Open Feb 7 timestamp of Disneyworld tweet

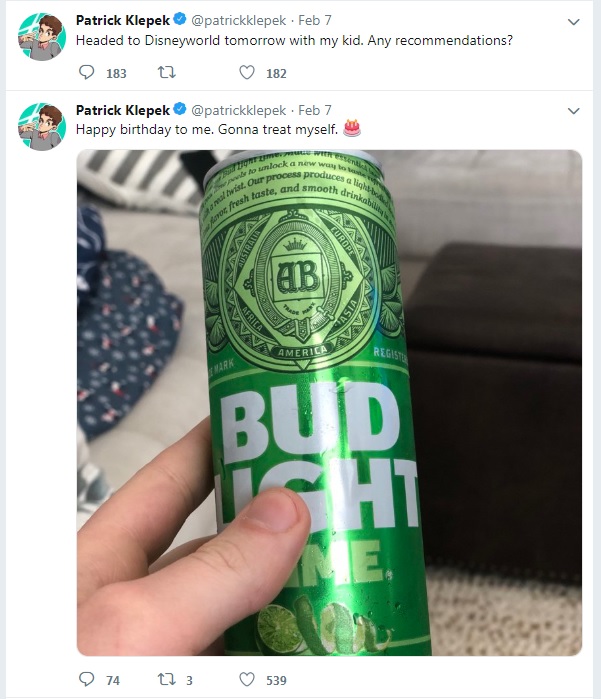[x=315, y=20]
